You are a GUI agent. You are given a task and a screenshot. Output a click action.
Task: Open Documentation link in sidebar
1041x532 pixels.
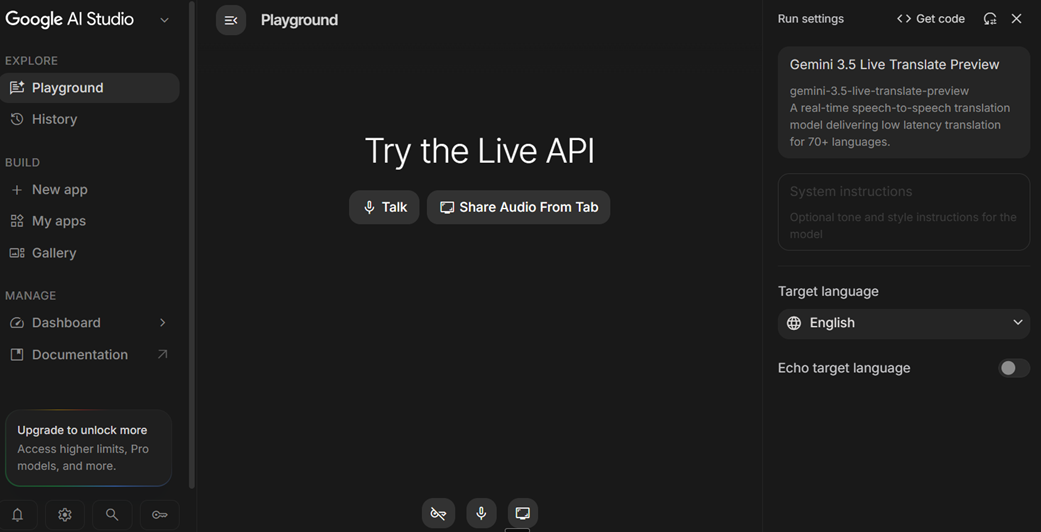tap(90, 355)
